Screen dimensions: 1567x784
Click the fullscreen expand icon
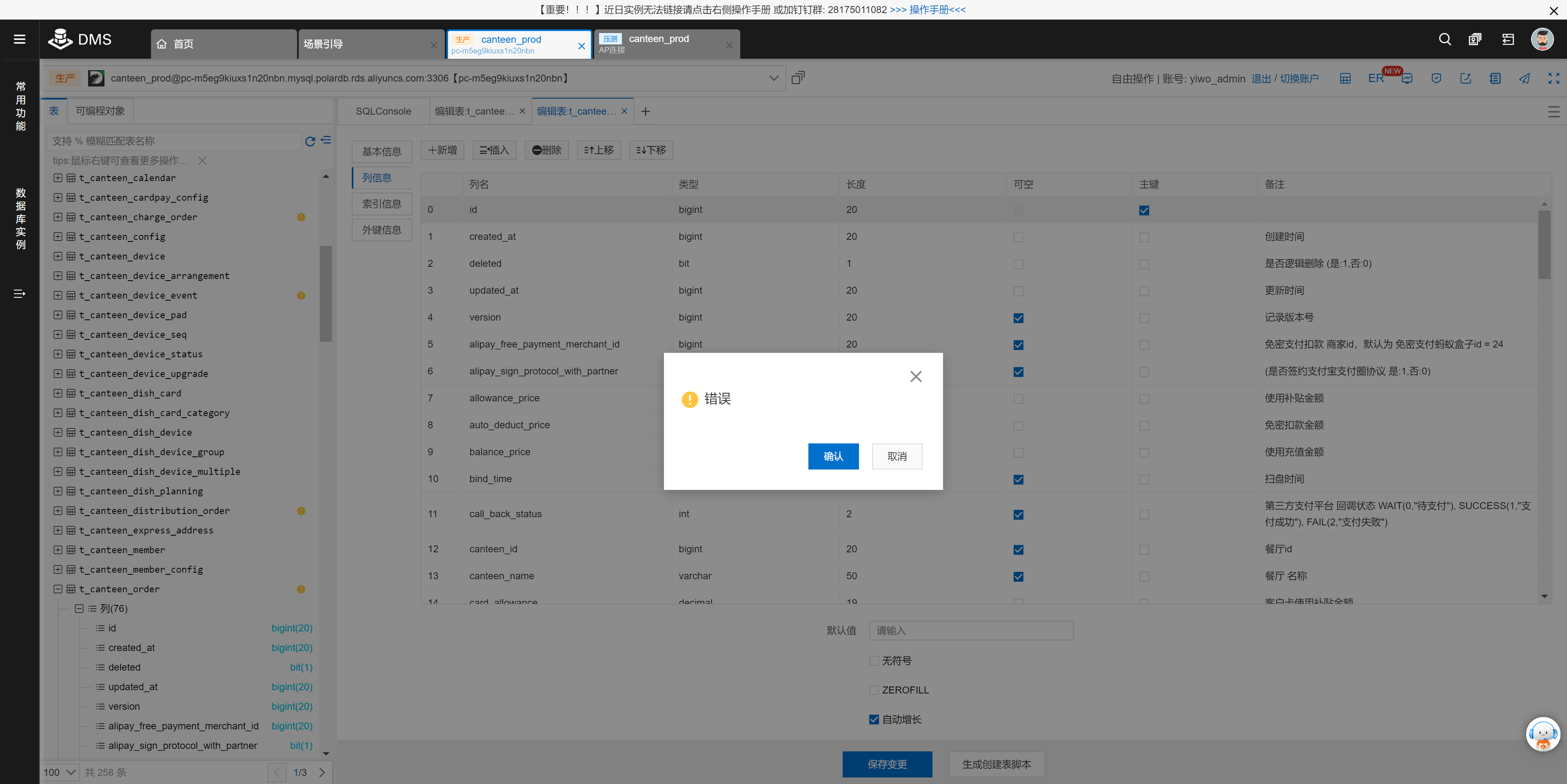1554,78
